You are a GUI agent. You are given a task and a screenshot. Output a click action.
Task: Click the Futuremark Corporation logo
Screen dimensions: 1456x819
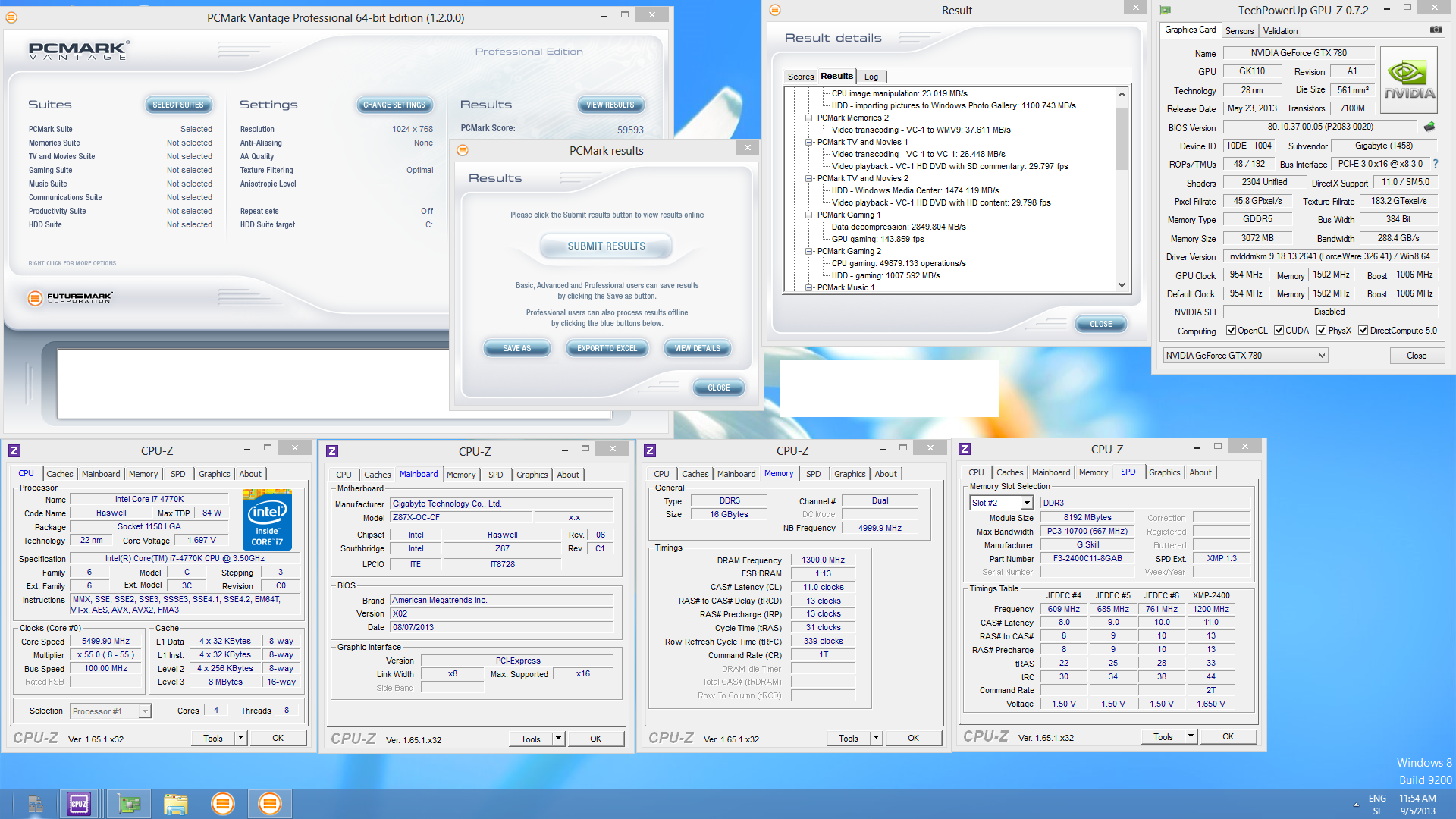pyautogui.click(x=70, y=297)
